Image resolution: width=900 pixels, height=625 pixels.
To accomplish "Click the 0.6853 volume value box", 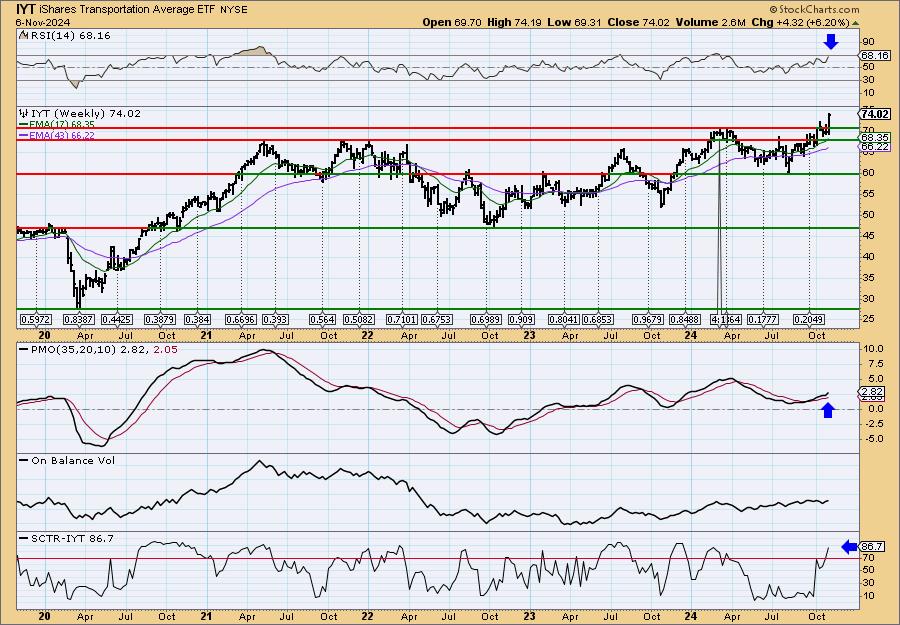I will (598, 319).
